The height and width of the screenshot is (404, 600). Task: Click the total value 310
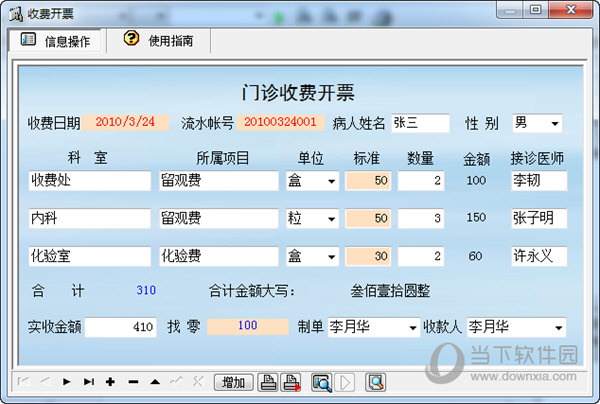pos(146,290)
